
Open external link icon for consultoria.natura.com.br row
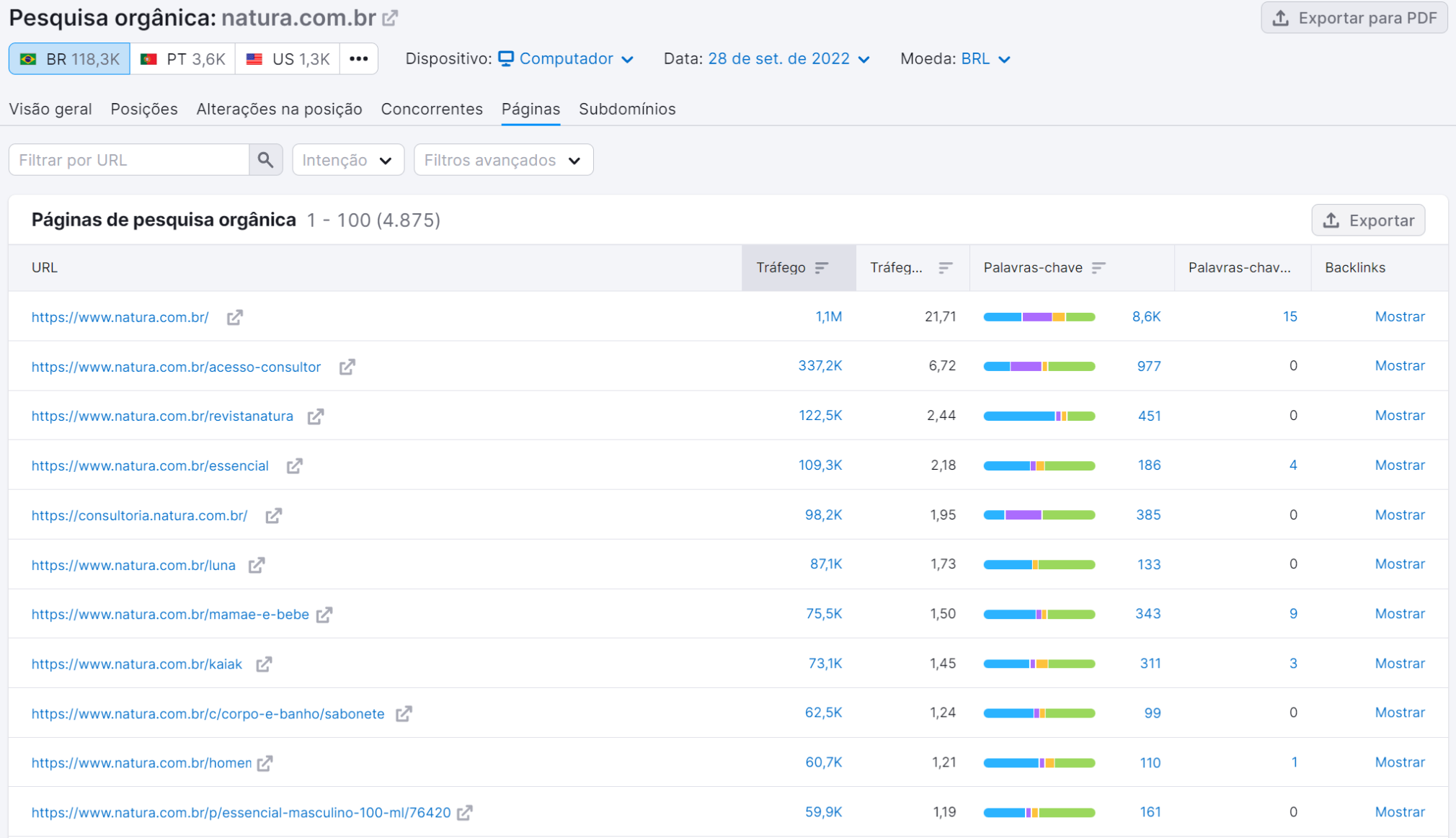[273, 516]
